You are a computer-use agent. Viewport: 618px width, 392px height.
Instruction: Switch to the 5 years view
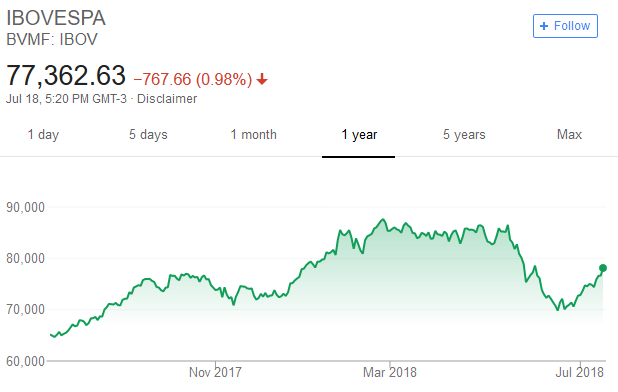tap(464, 135)
